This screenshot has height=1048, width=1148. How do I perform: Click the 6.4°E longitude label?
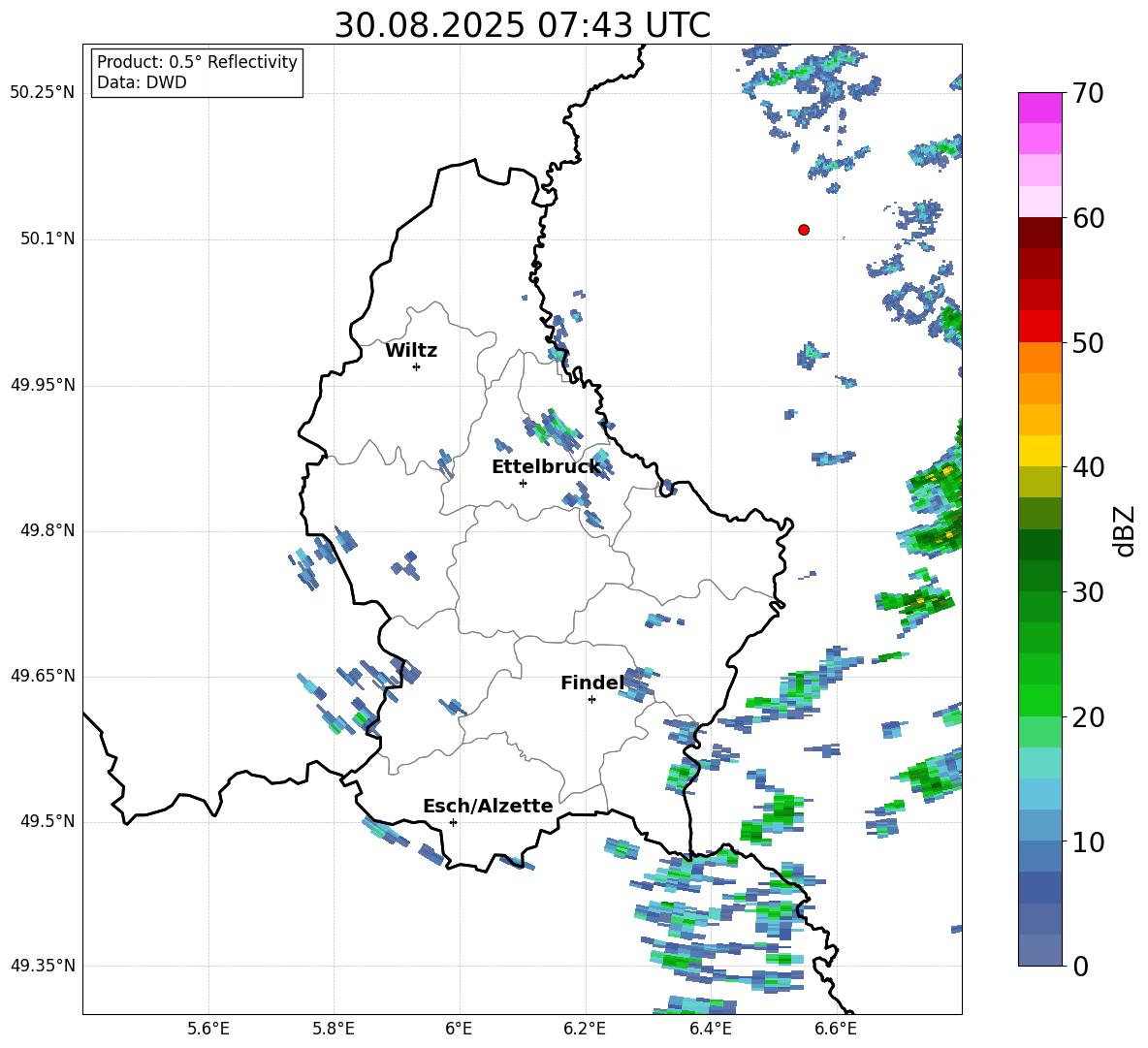click(710, 1029)
